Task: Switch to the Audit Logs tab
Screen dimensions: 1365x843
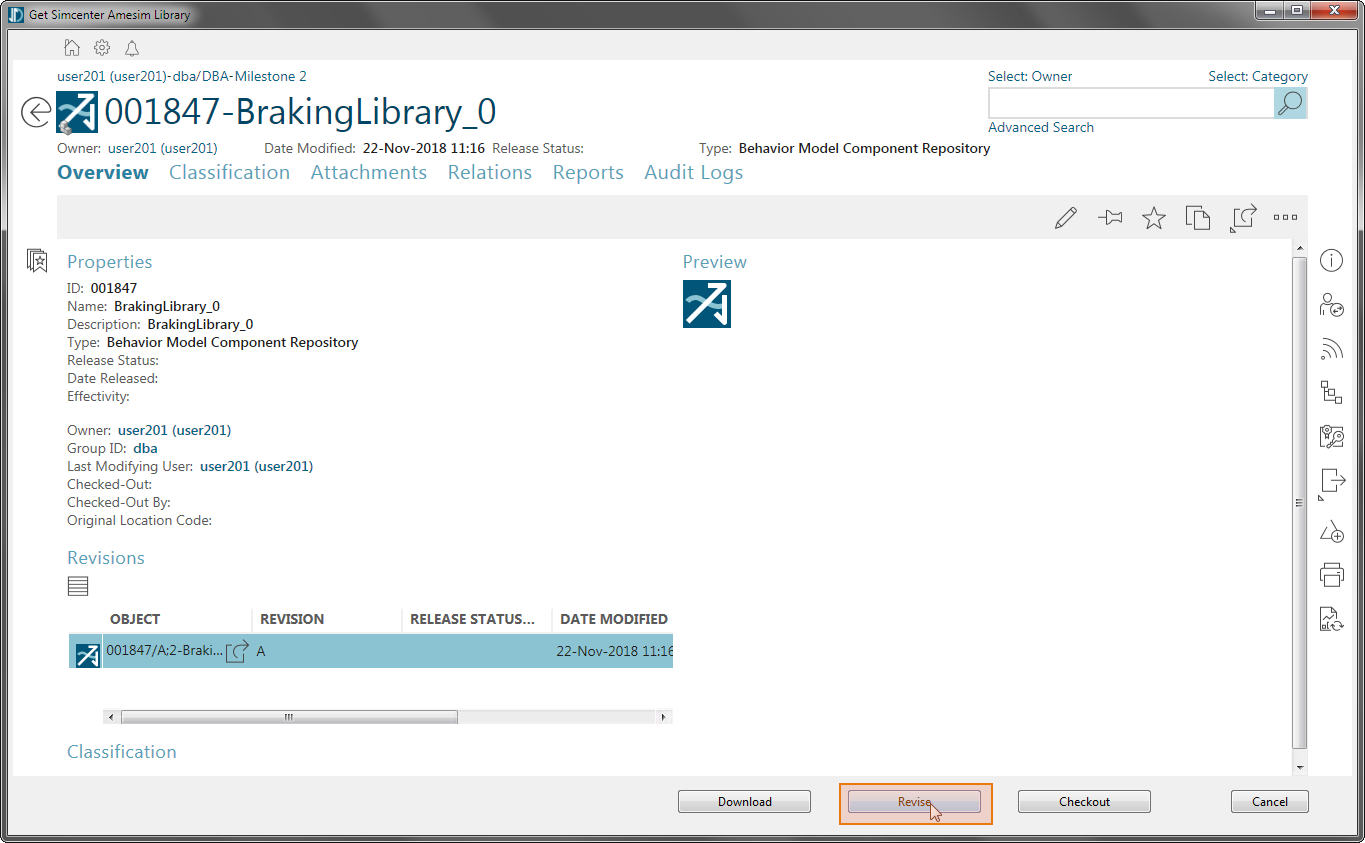Action: [694, 172]
